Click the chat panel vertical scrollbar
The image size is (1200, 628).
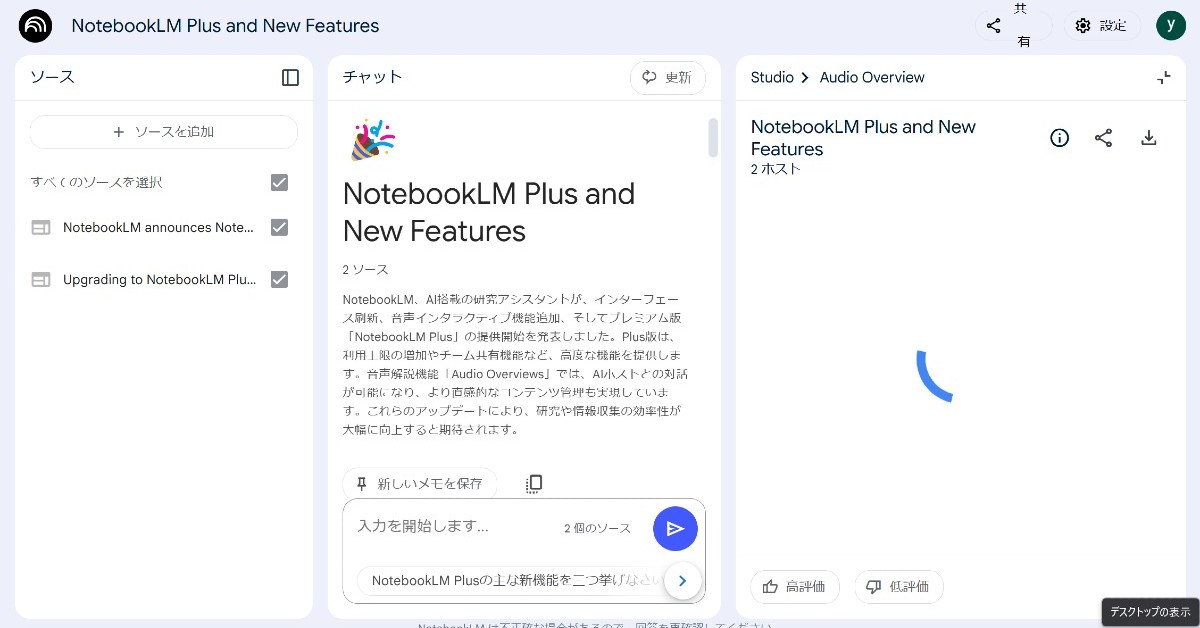point(713,138)
